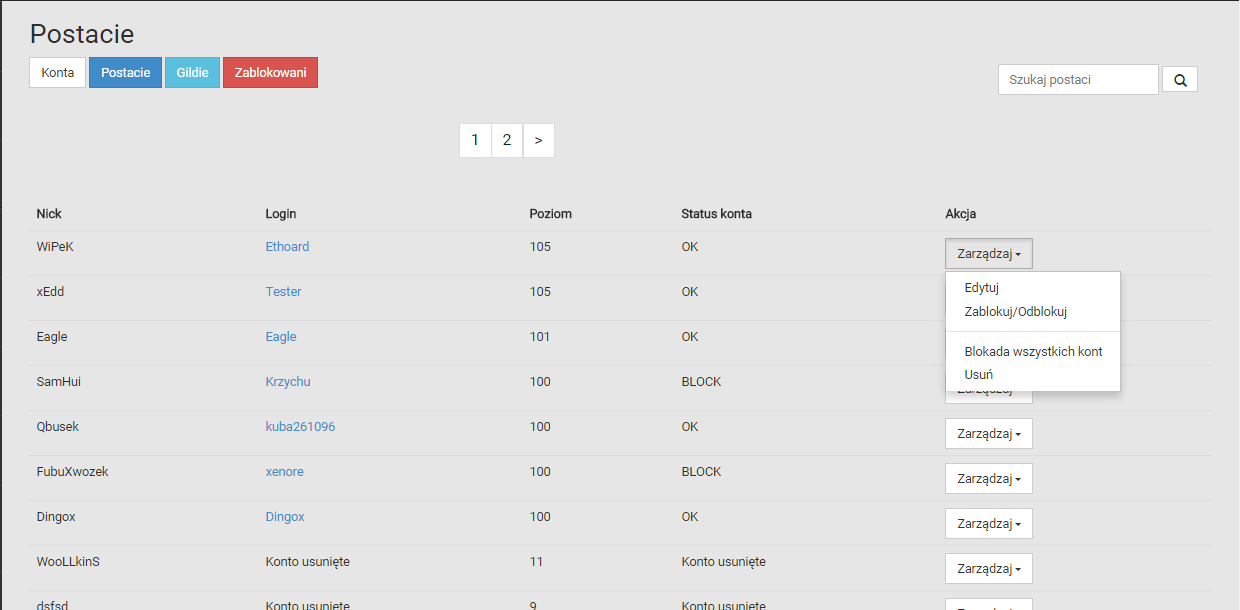Open the kuba261096 login link
The width and height of the screenshot is (1240, 610).
(x=300, y=427)
